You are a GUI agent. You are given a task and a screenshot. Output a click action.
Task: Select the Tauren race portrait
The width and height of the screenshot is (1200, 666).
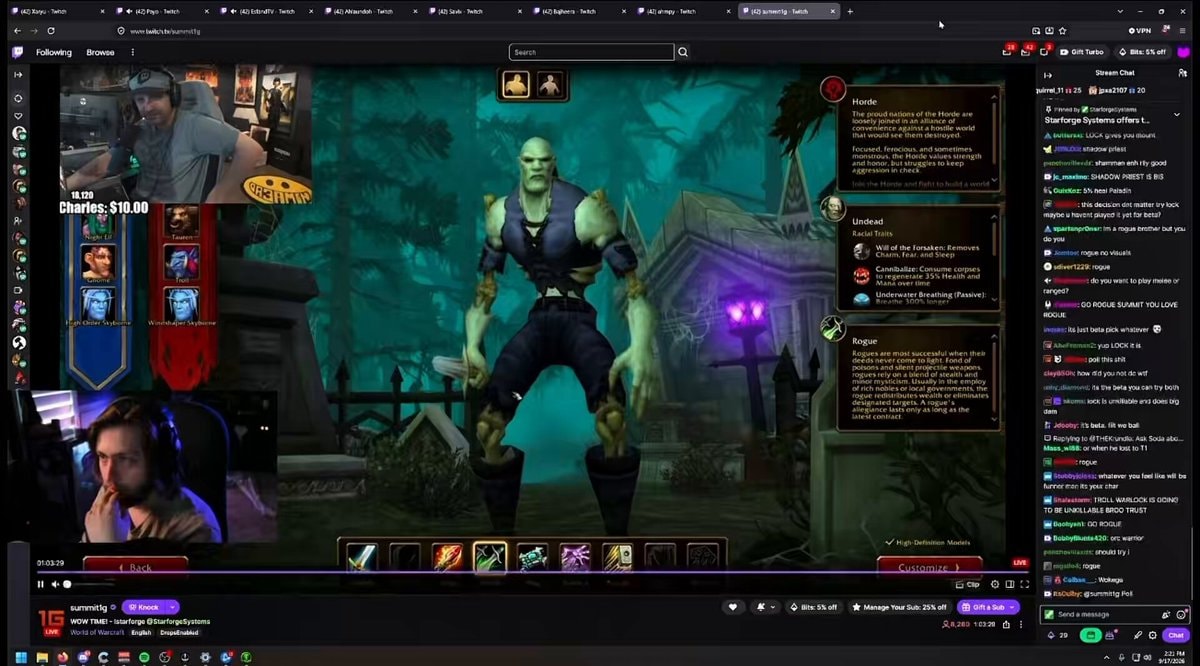tap(181, 222)
